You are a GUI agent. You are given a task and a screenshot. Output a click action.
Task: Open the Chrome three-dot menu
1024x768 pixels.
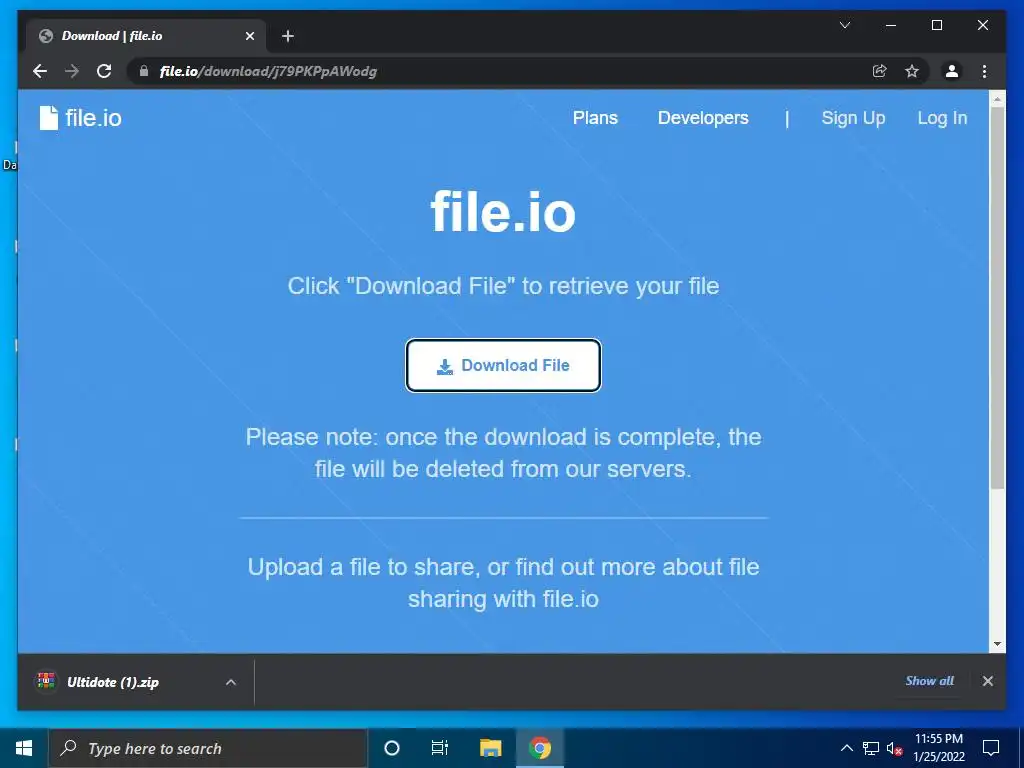coord(985,71)
